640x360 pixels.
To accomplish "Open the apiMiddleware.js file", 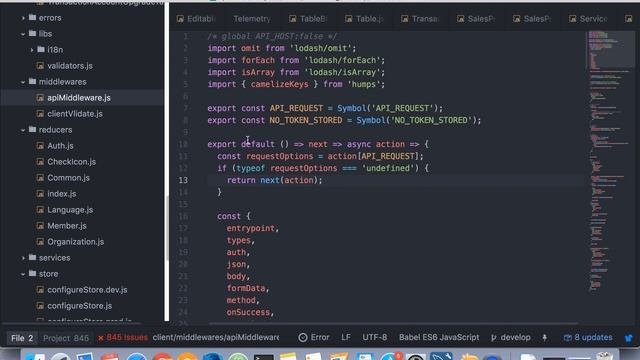I will point(79,98).
